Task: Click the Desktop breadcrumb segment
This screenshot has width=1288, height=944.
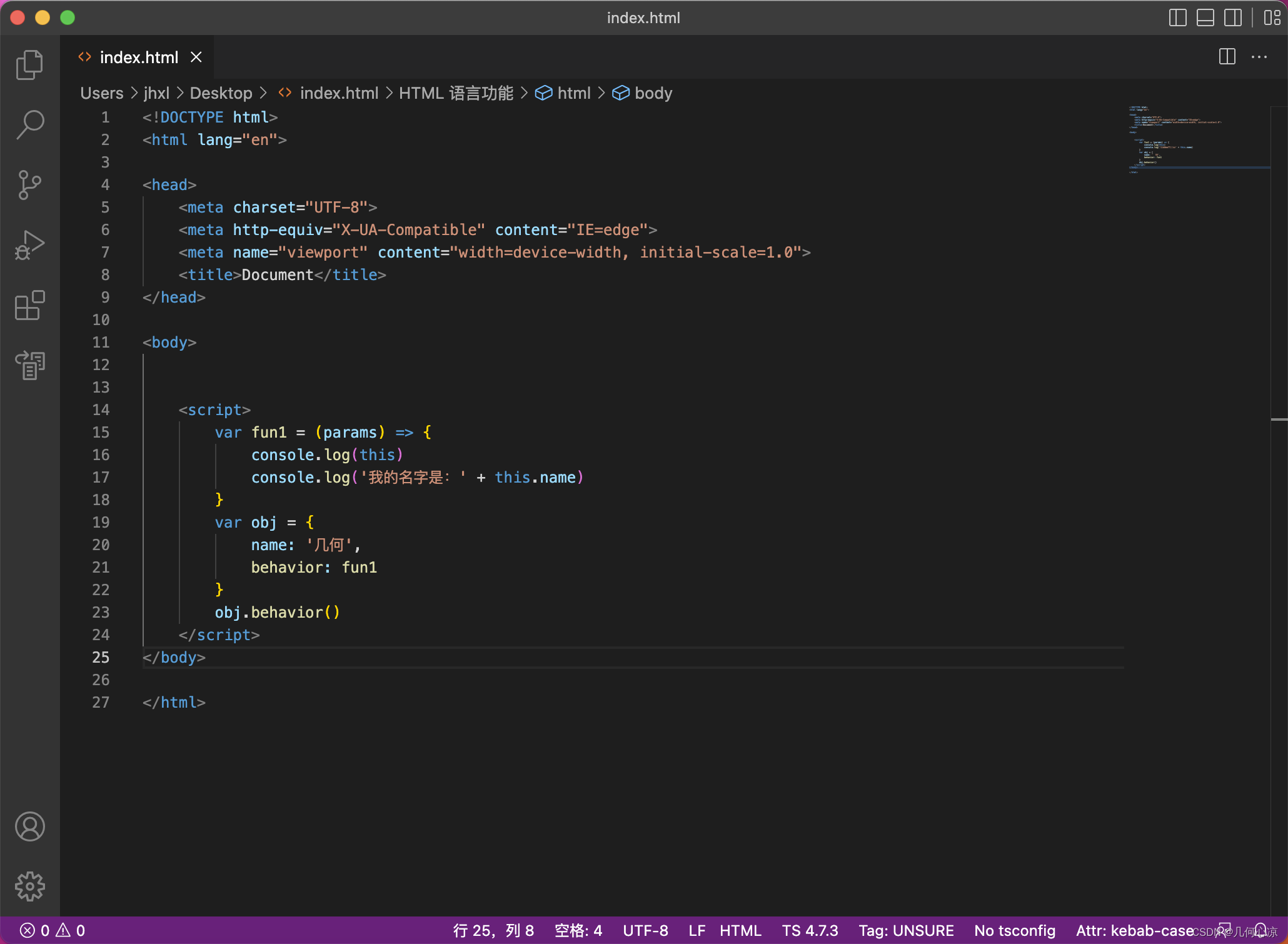Action: click(x=221, y=93)
